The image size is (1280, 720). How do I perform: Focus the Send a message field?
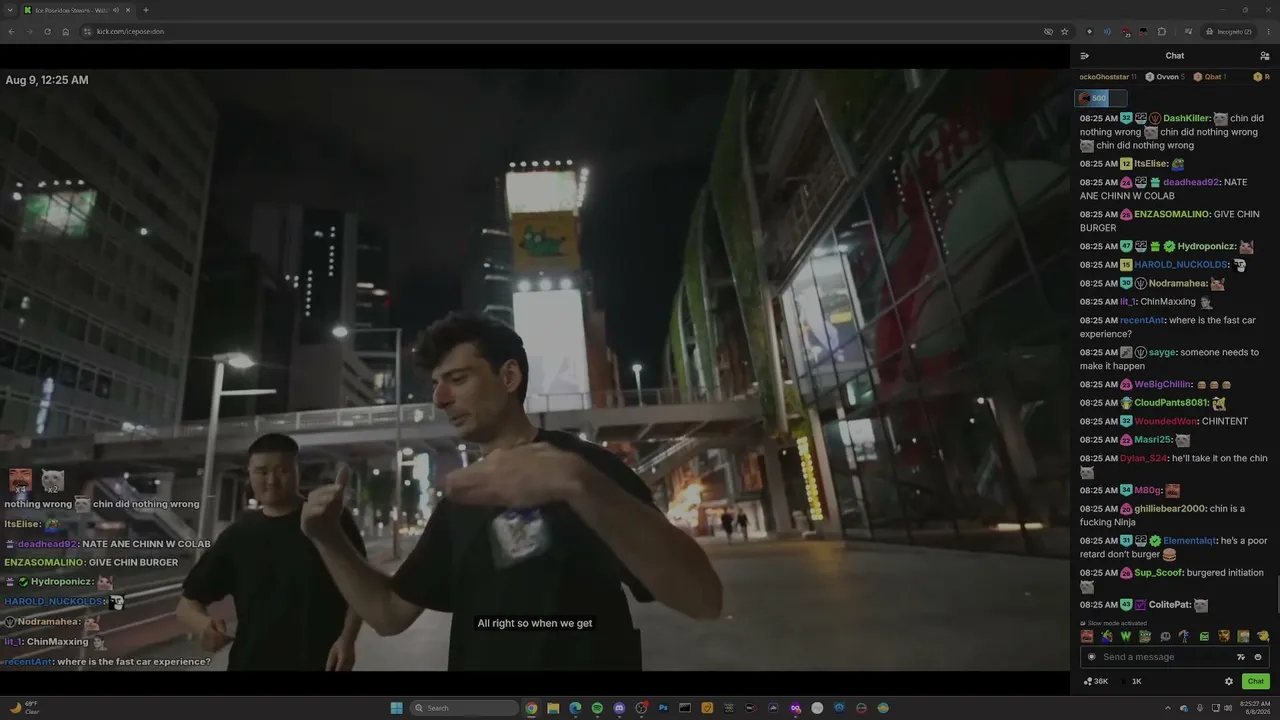coord(1164,657)
